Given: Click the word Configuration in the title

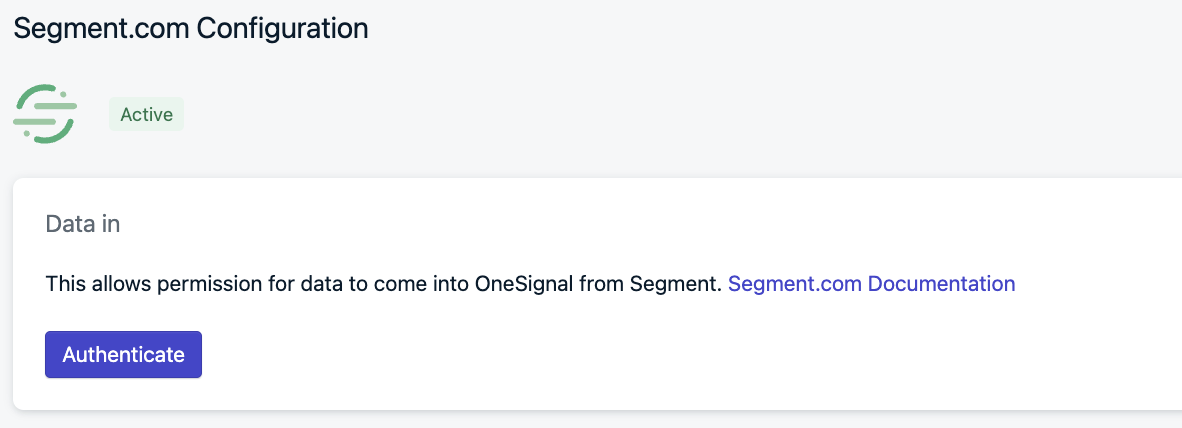Looking at the screenshot, I should [283, 29].
